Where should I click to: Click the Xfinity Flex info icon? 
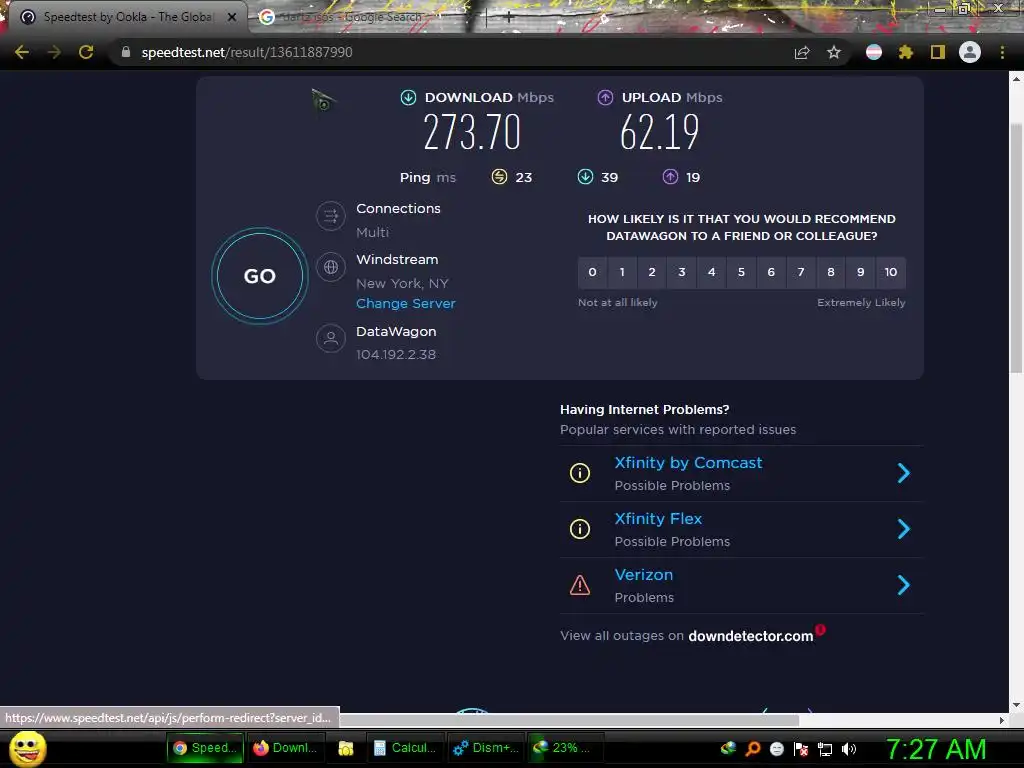pyautogui.click(x=580, y=529)
